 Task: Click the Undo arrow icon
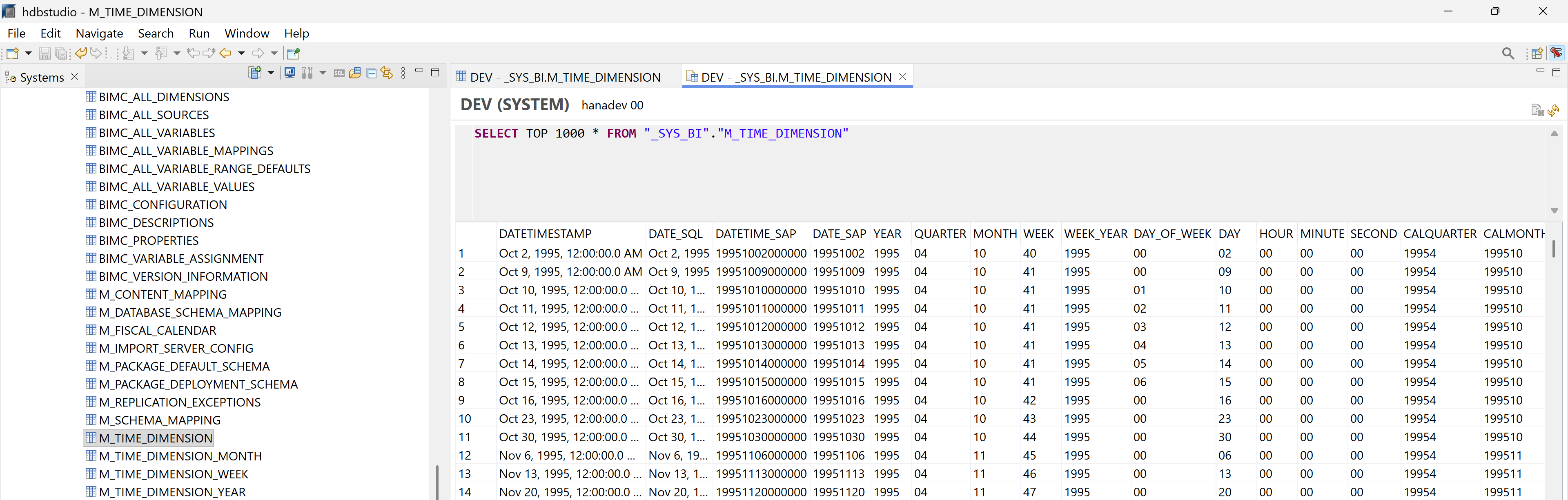81,53
